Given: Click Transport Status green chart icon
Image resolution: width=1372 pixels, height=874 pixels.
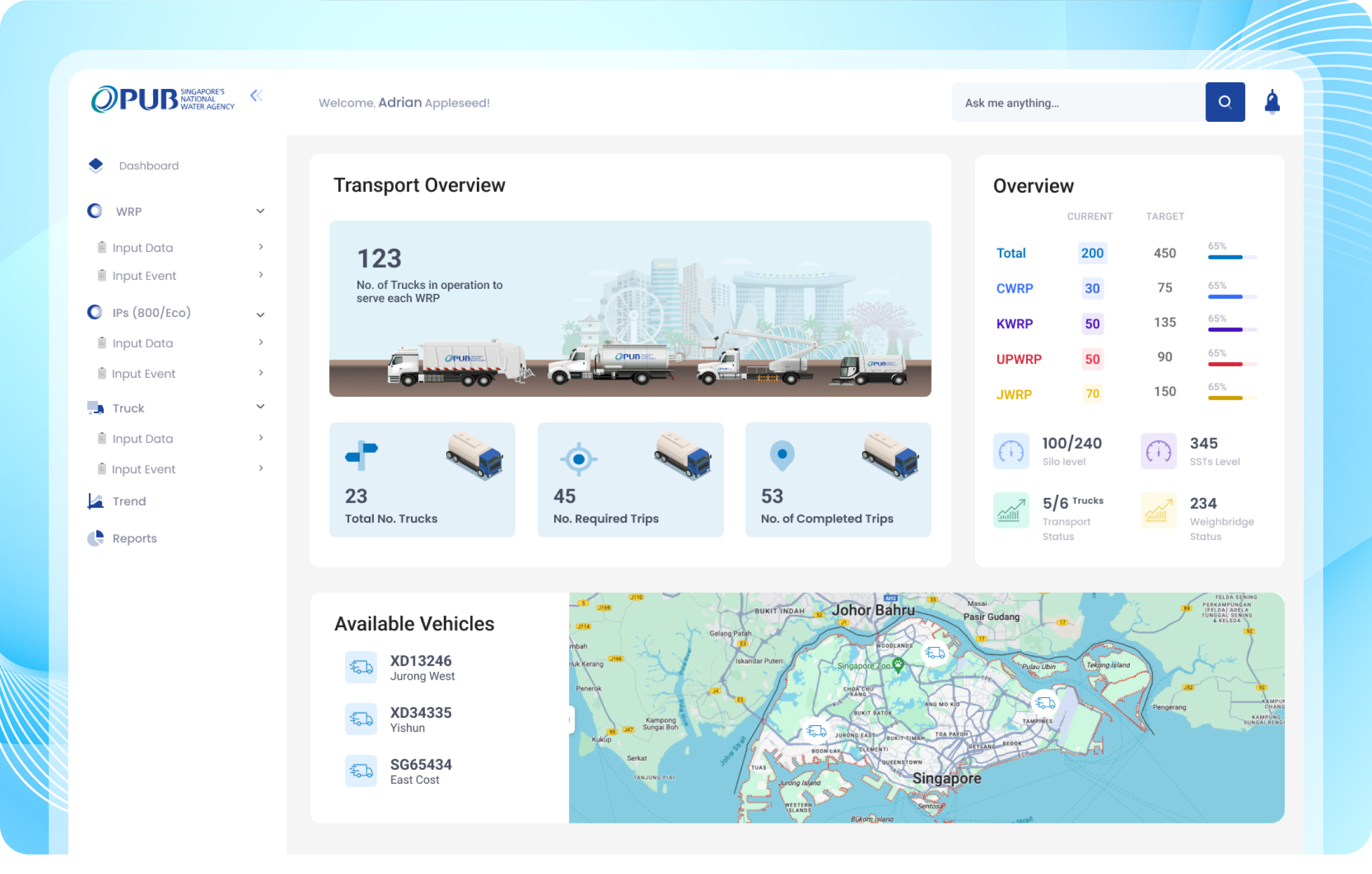Looking at the screenshot, I should click(1011, 510).
